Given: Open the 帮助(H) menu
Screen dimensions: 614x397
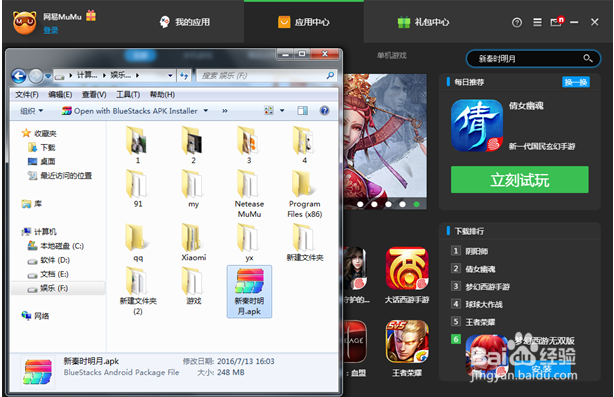Looking at the screenshot, I should coord(162,94).
